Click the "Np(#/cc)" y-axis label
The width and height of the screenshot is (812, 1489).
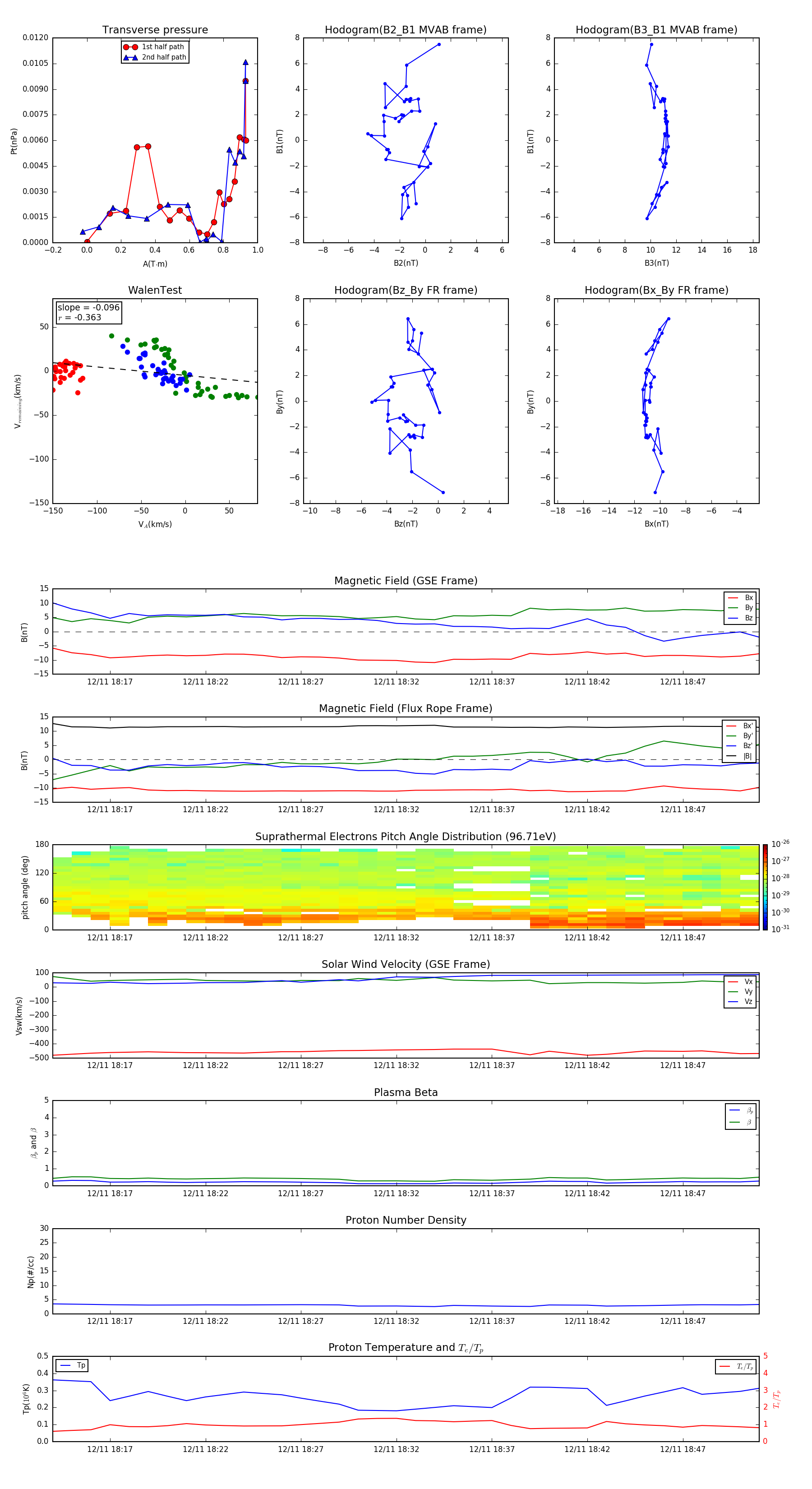[31, 1272]
